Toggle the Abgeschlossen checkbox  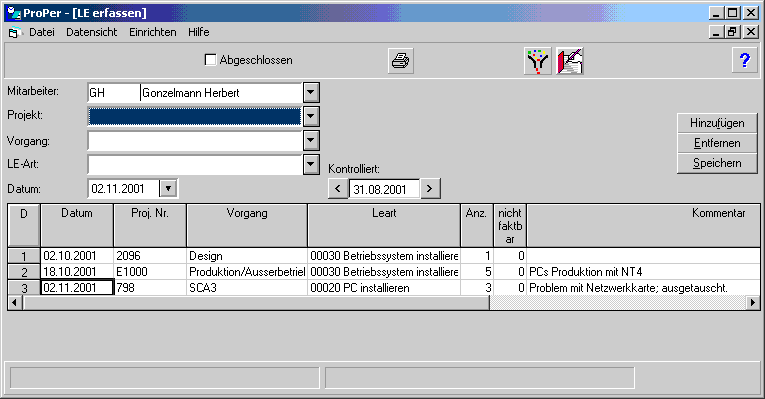tap(210, 60)
